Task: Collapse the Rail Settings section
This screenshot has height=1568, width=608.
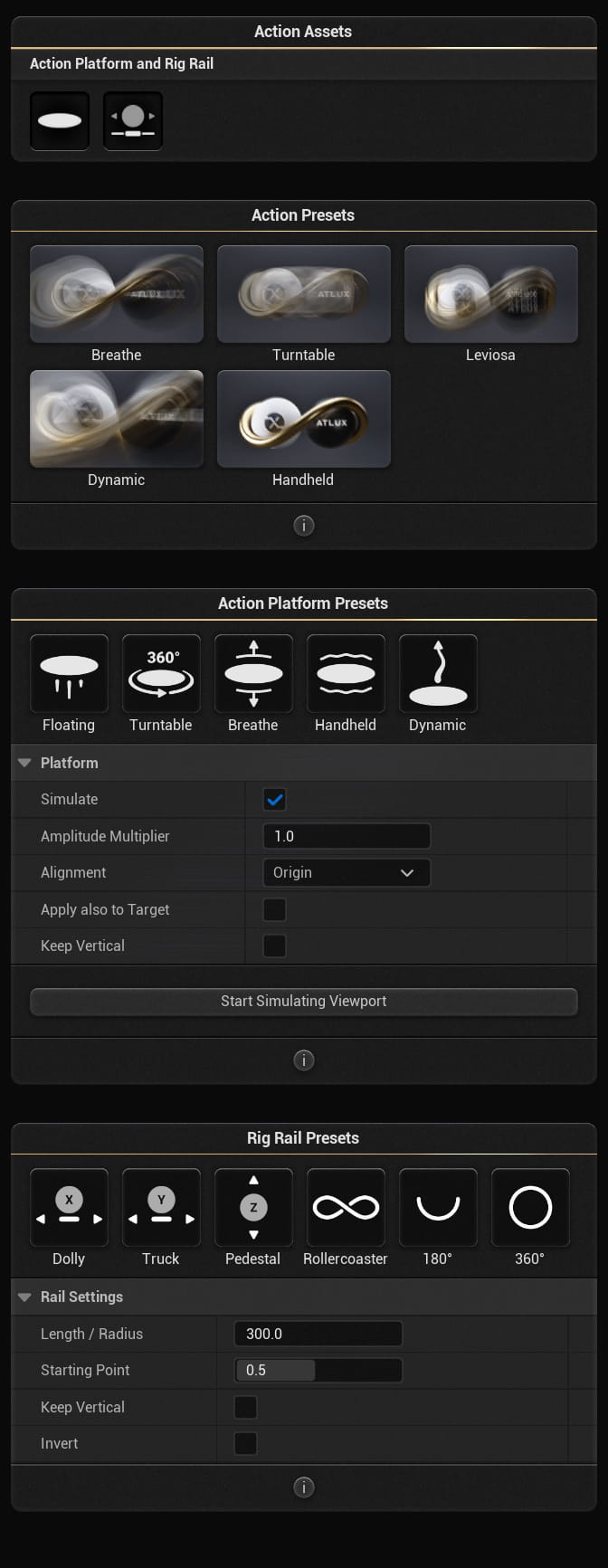Action: (24, 1297)
